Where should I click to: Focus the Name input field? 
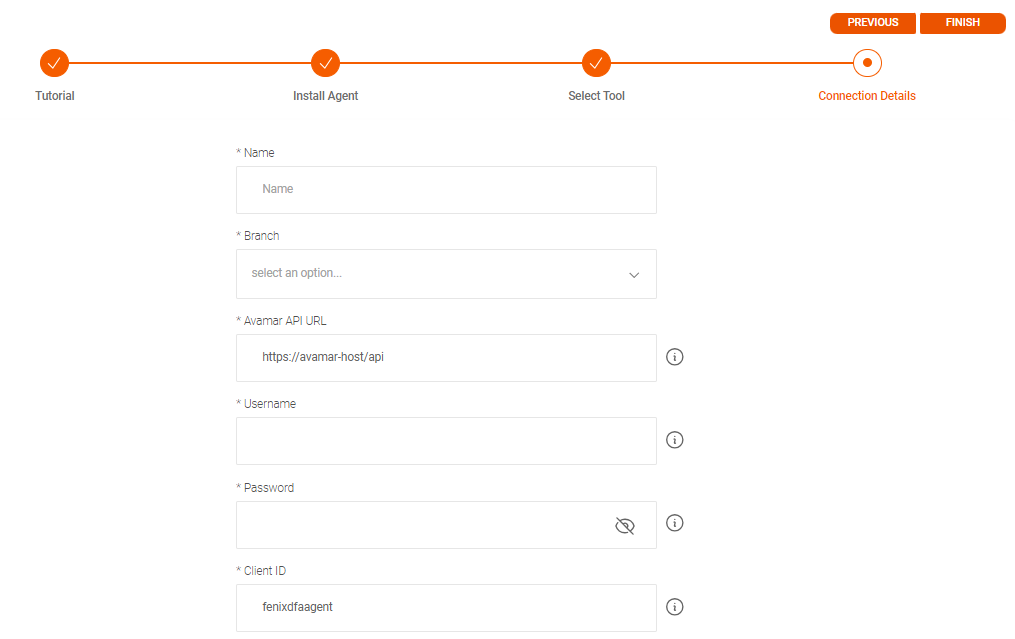(446, 190)
